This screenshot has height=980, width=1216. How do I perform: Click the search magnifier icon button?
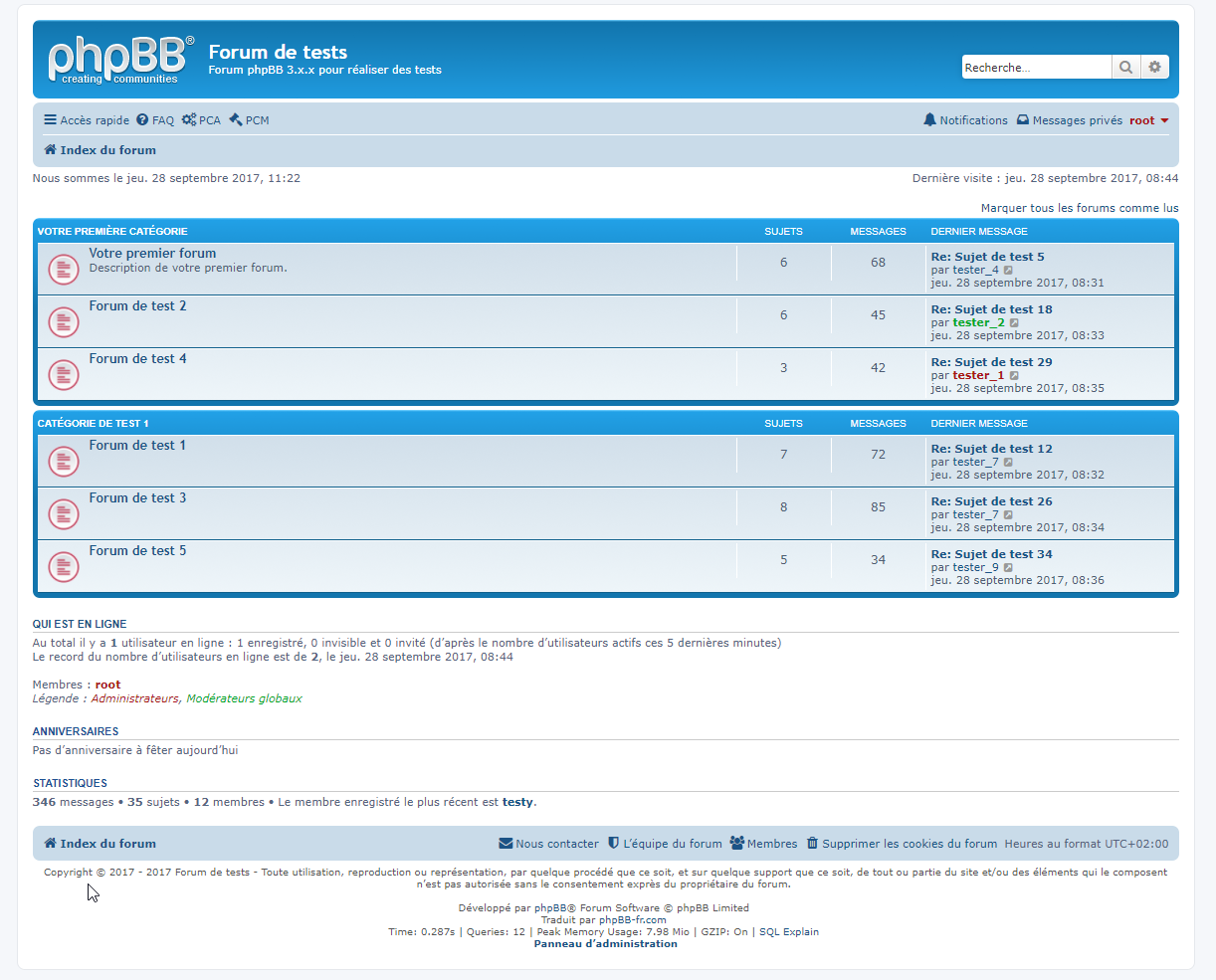[1125, 68]
